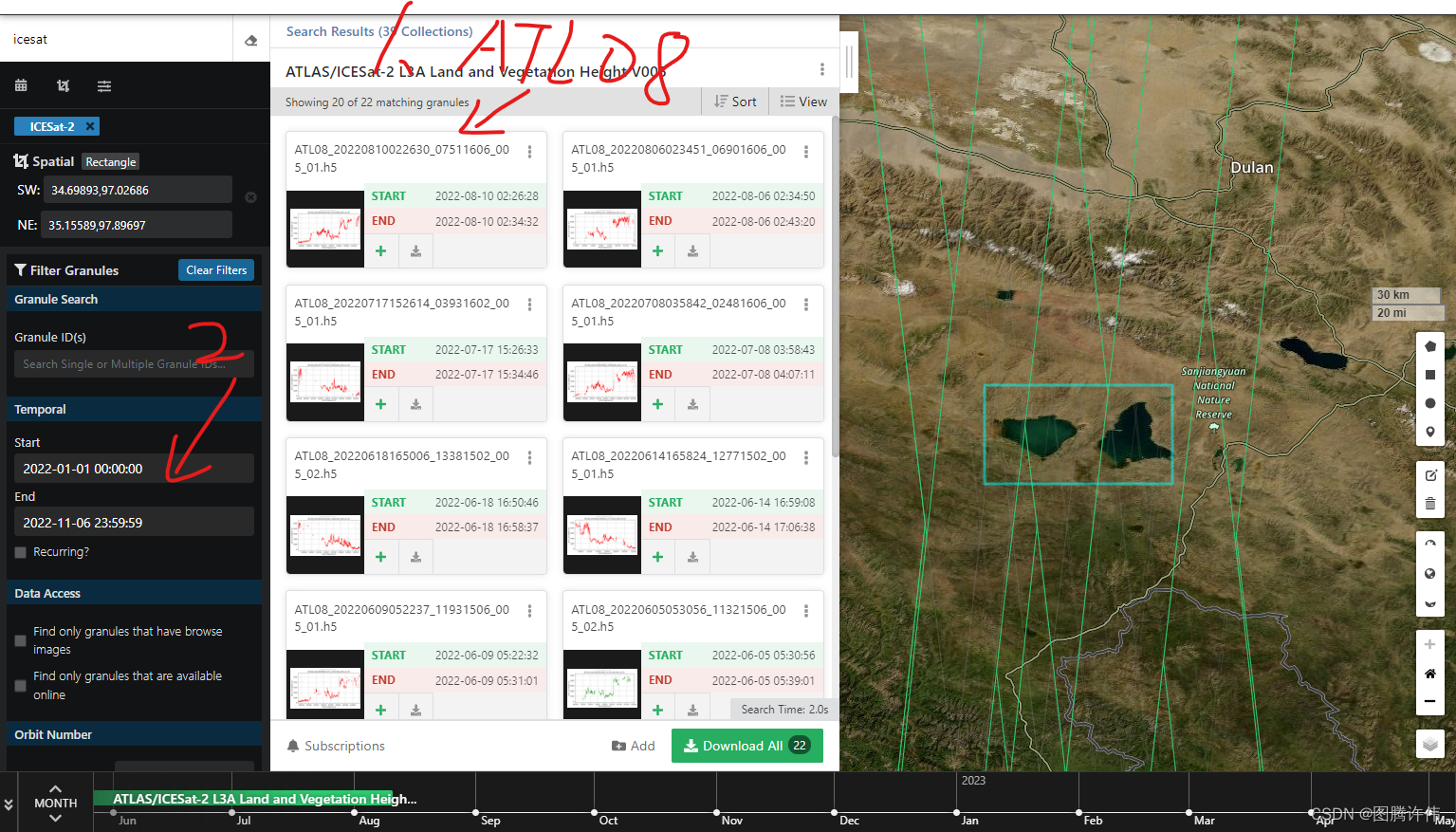The width and height of the screenshot is (1456, 832).
Task: Open collection more-actions menu
Action: [x=822, y=69]
